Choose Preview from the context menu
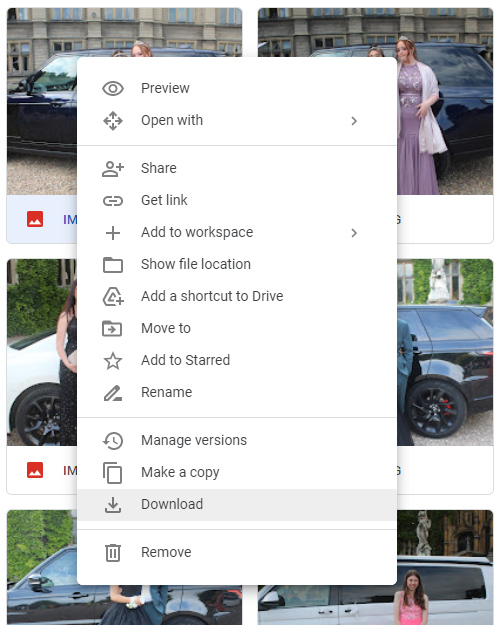 [x=237, y=88]
